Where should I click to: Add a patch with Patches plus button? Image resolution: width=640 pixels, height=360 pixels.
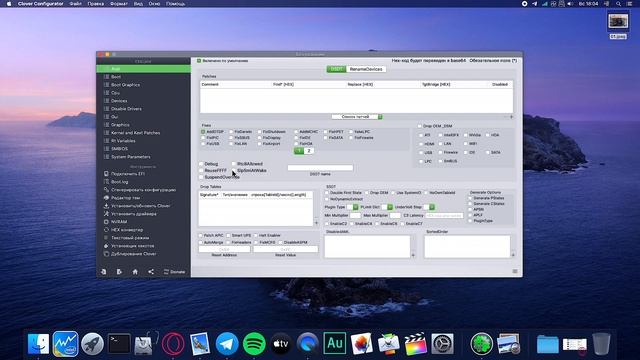pos(511,117)
